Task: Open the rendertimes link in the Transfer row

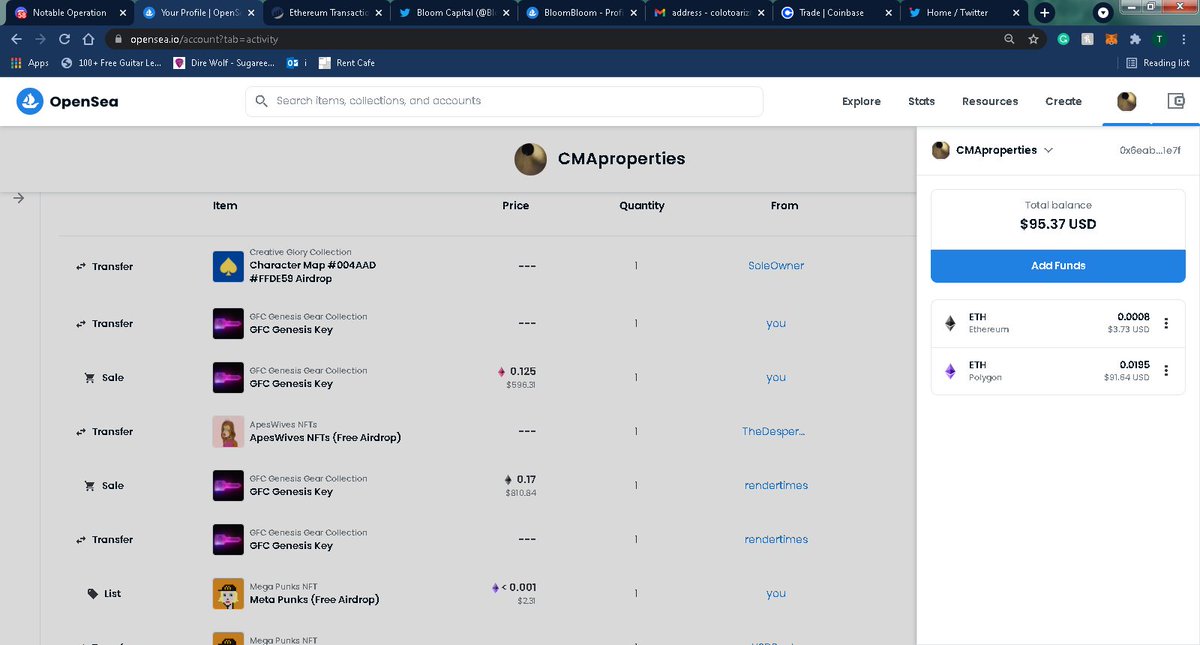Action: click(x=776, y=539)
